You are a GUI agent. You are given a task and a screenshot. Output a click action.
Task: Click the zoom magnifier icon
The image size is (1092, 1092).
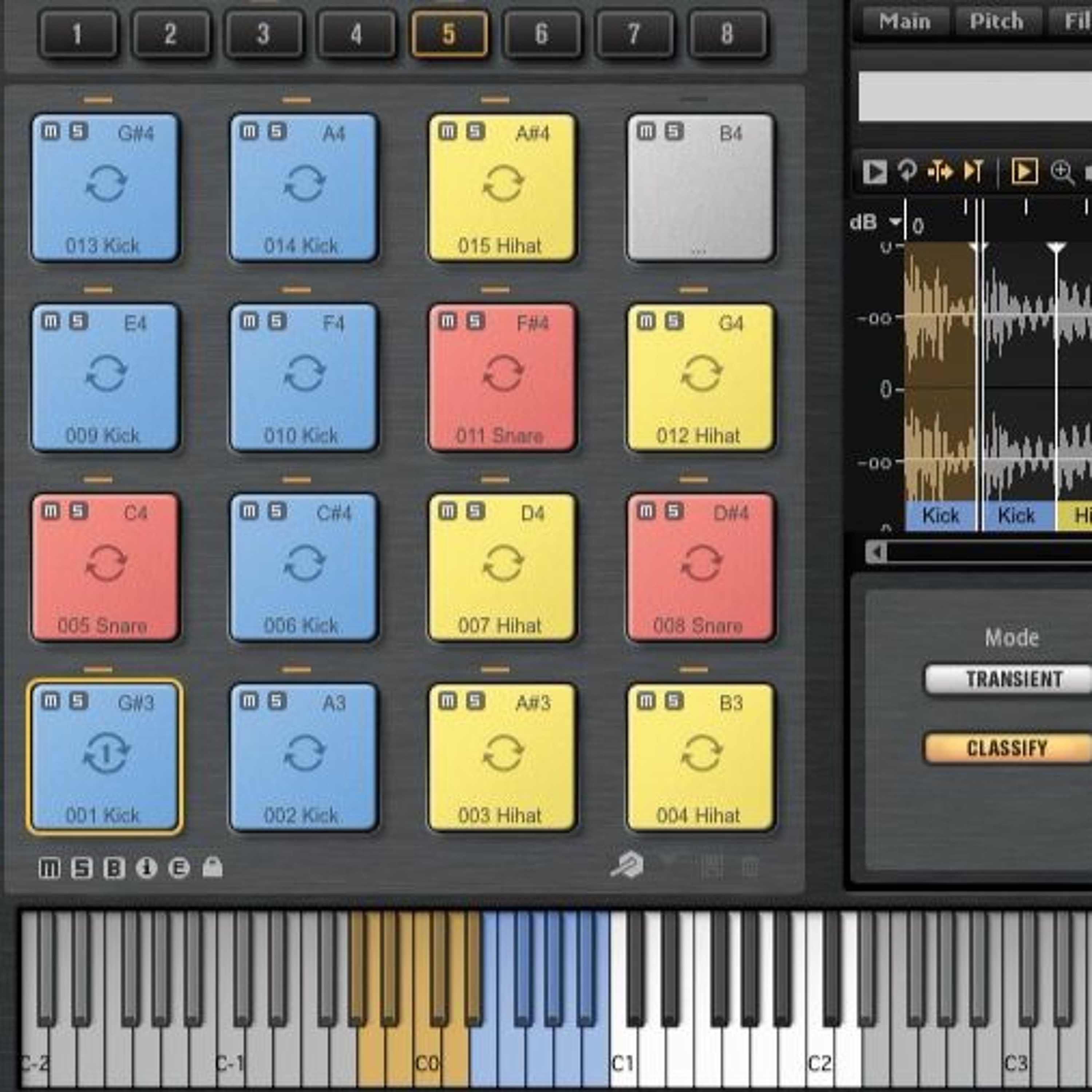click(1062, 172)
